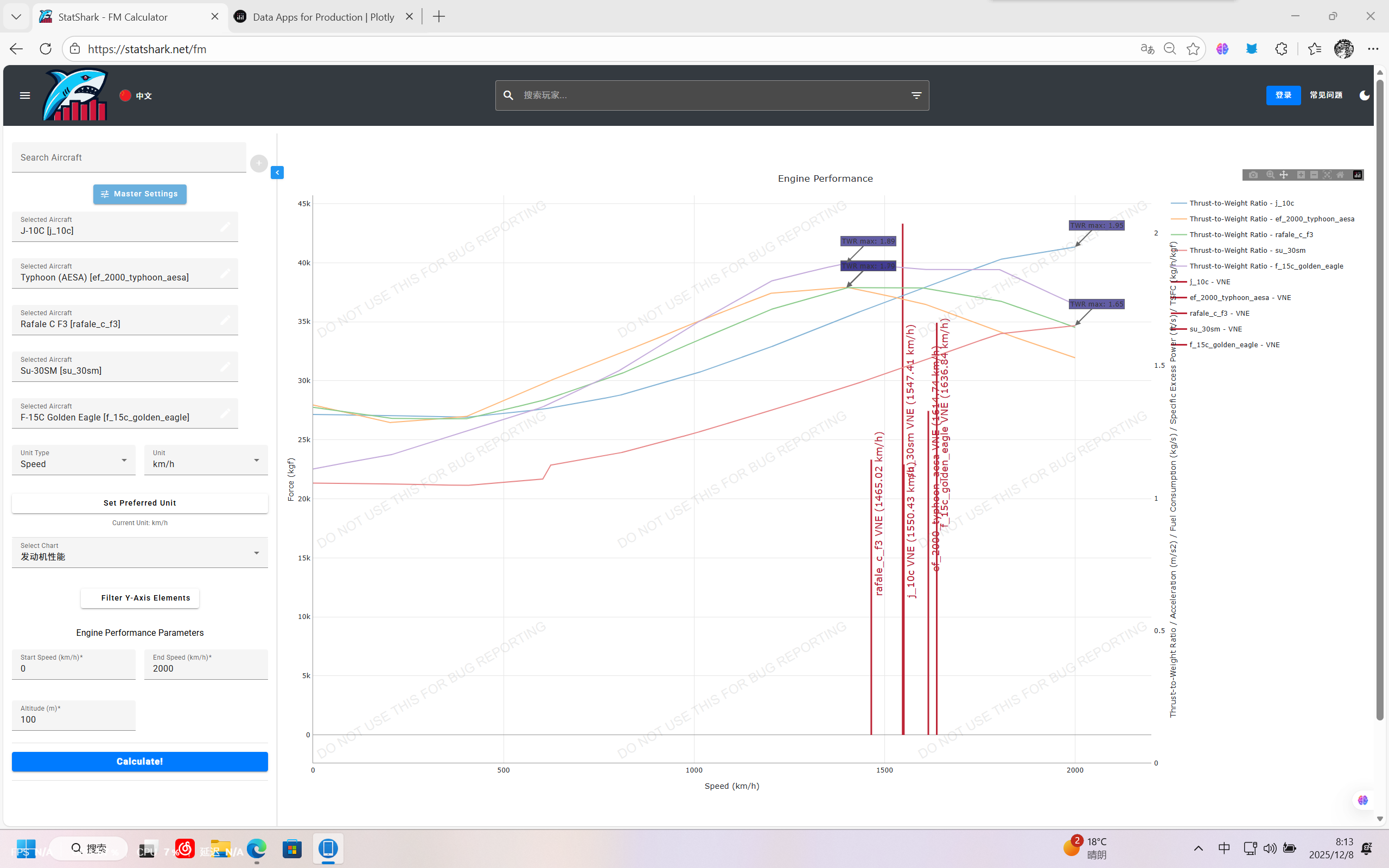
Task: Click the Altitude (m) input field
Action: [x=73, y=719]
